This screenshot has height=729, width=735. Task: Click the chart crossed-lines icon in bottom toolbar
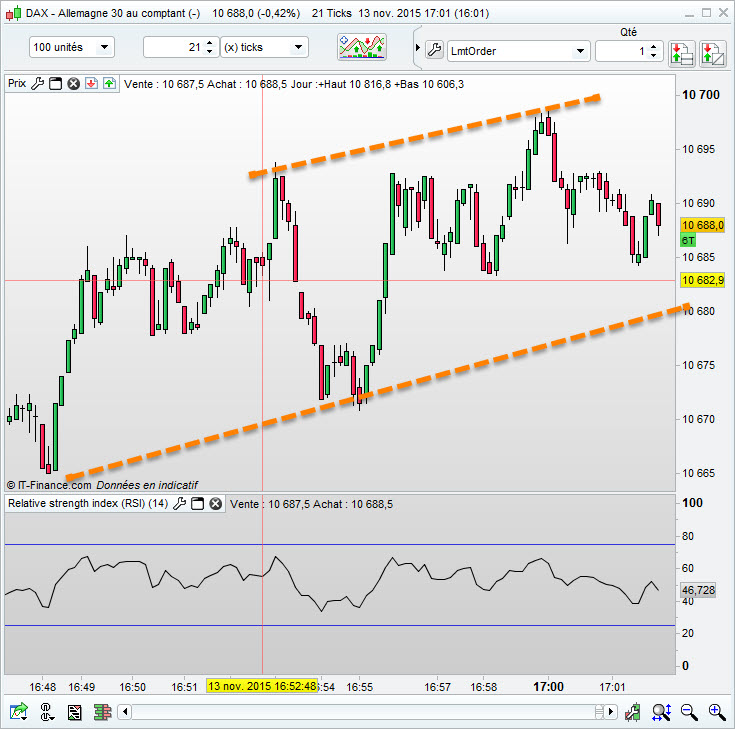[x=75, y=713]
